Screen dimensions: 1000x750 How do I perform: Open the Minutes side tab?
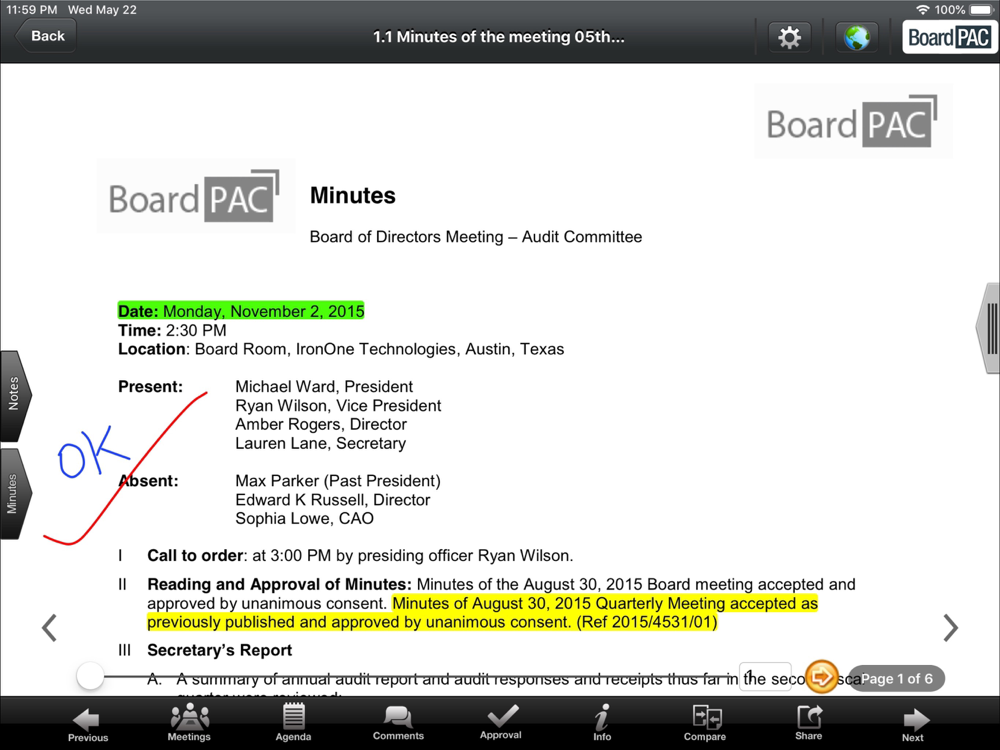click(13, 494)
